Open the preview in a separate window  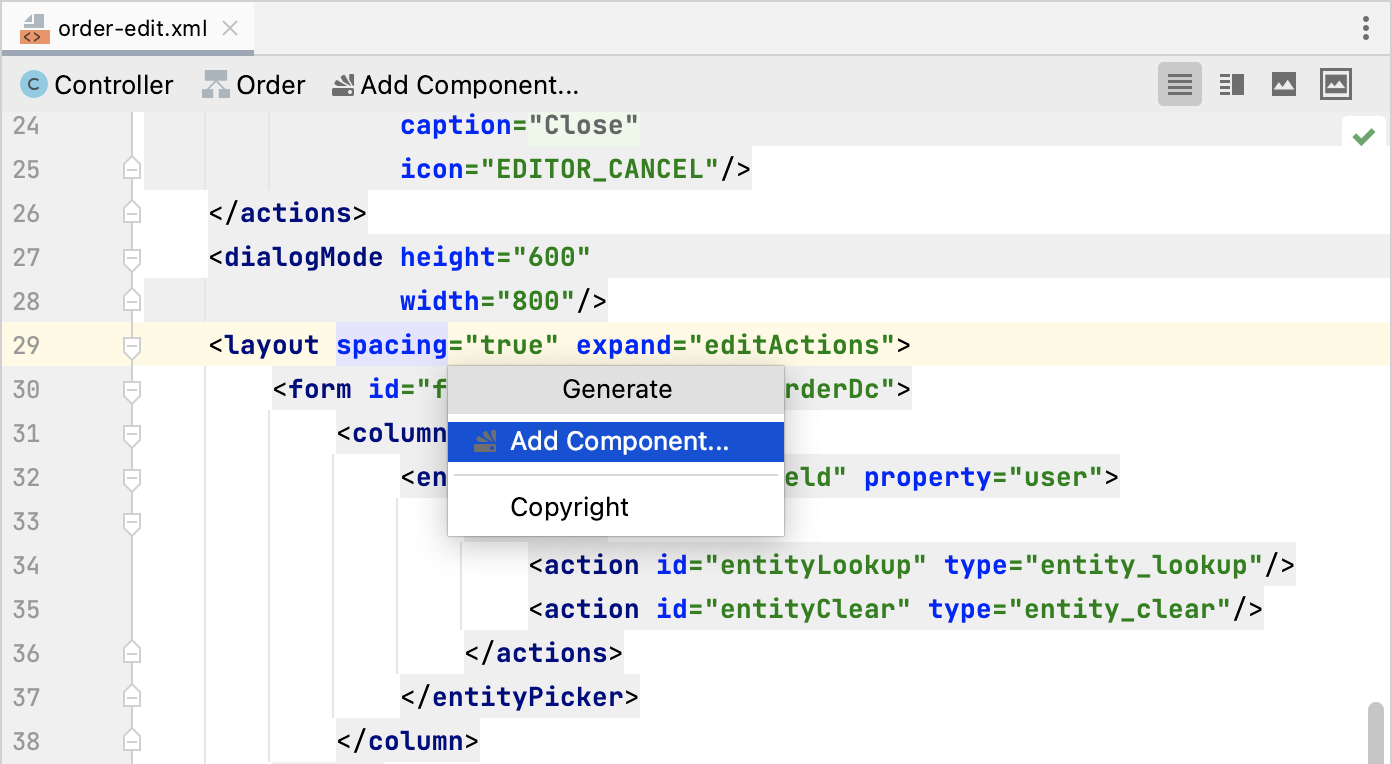tap(1336, 85)
